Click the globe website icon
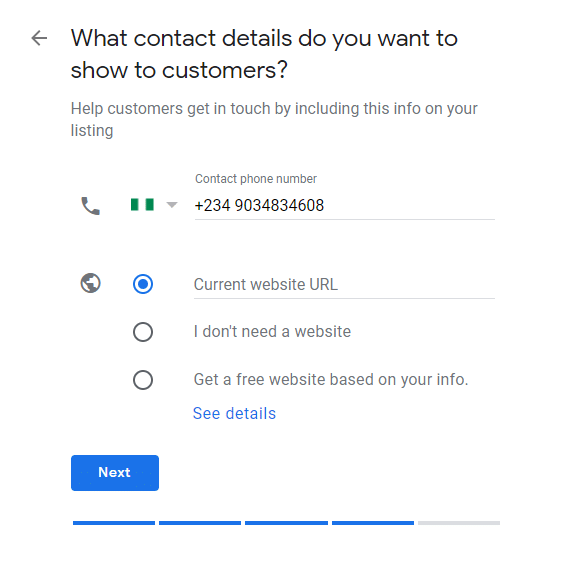 (x=90, y=283)
